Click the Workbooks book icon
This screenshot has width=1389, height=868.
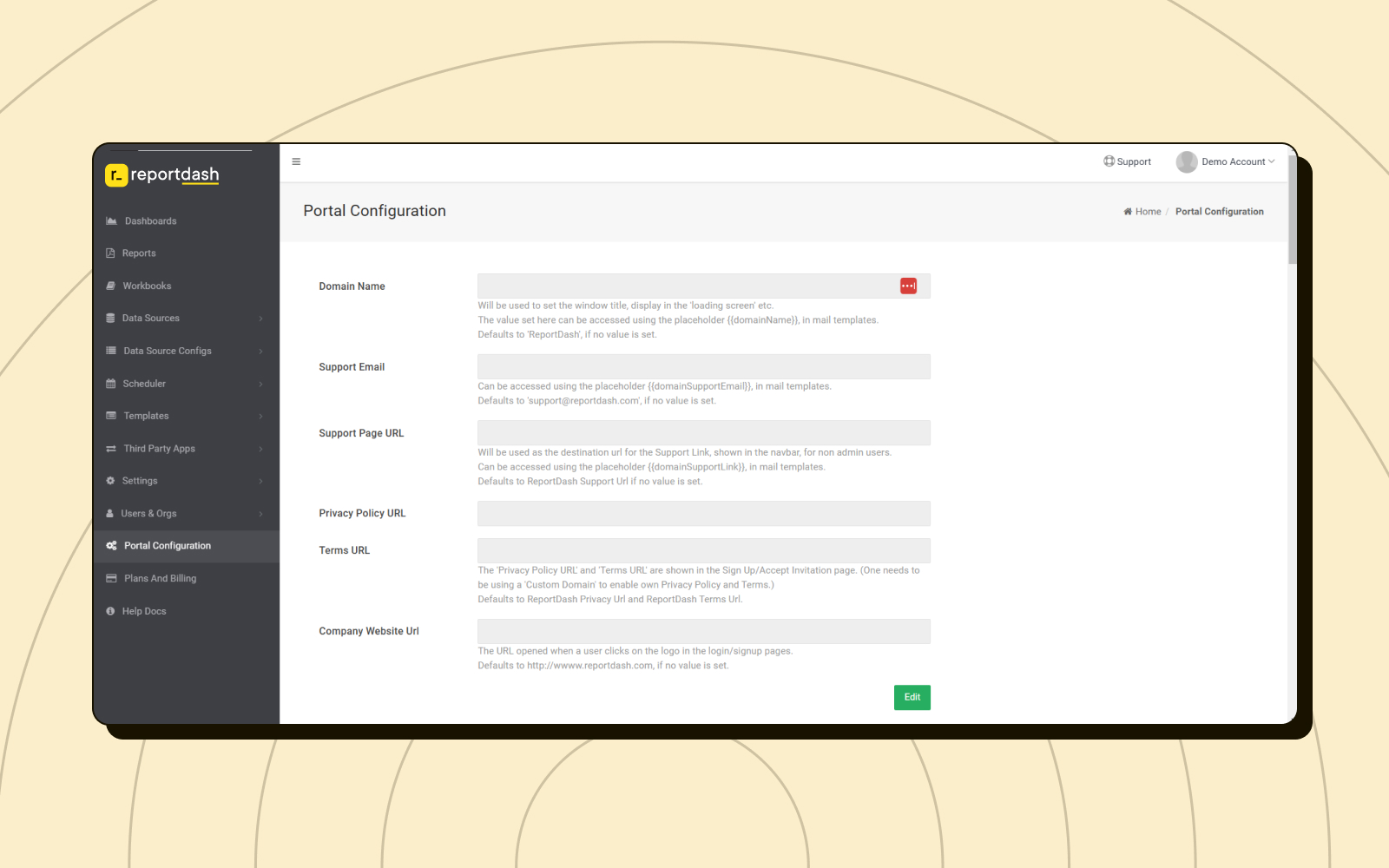(110, 286)
